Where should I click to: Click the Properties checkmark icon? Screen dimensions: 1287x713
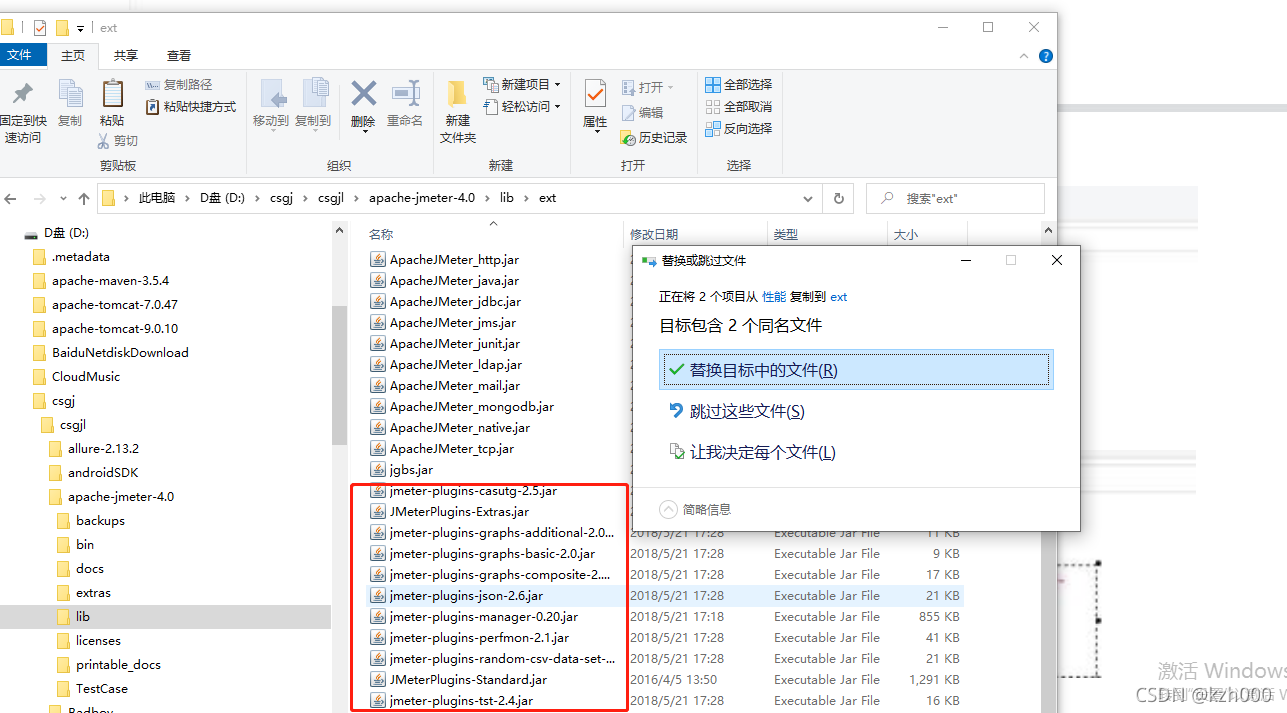pos(595,93)
